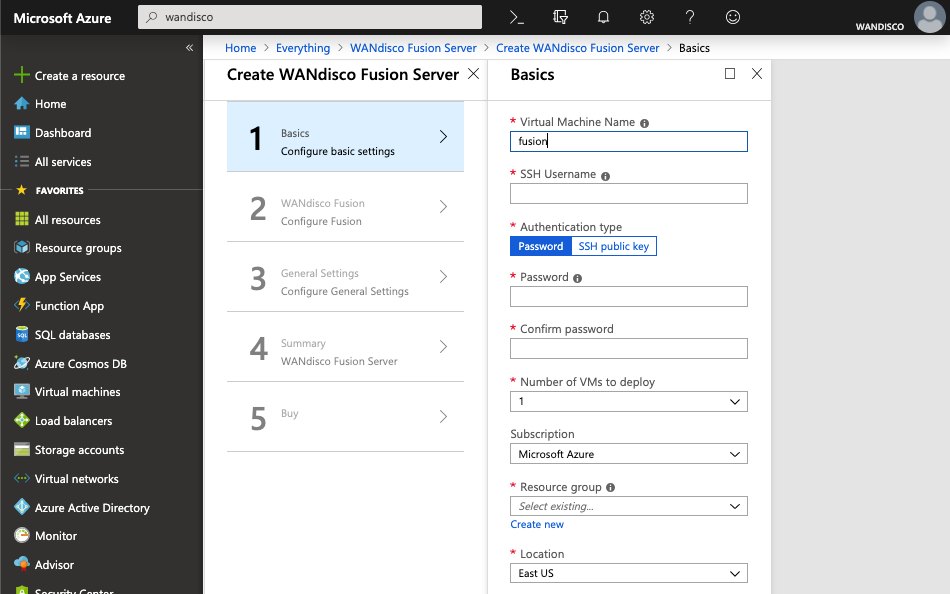This screenshot has width=950, height=594.
Task: Click the Confirm password field
Action: coord(628,349)
